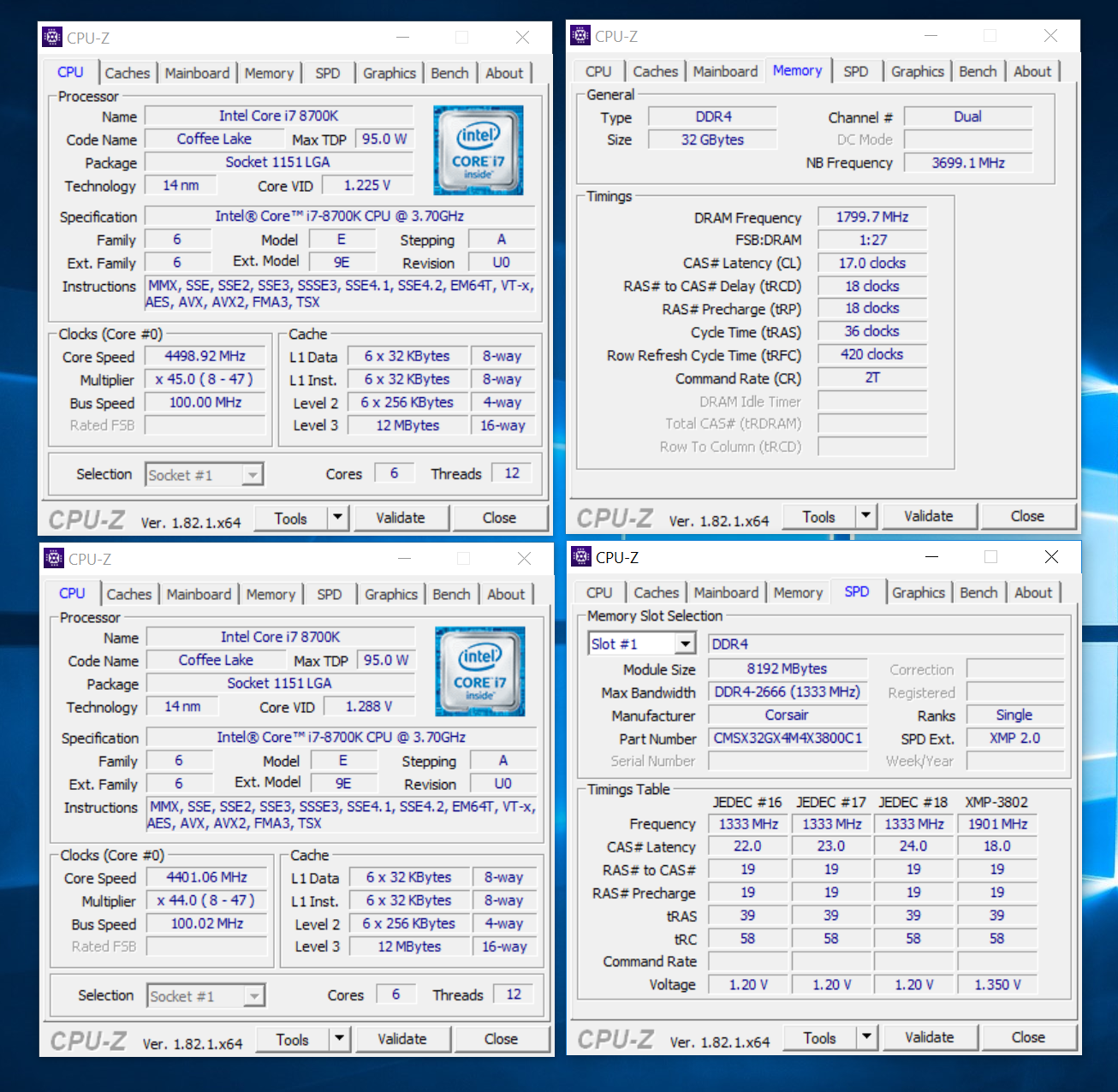Click the DRAM Frequency value 1799.7 MHz
The image size is (1118, 1092).
click(x=872, y=217)
